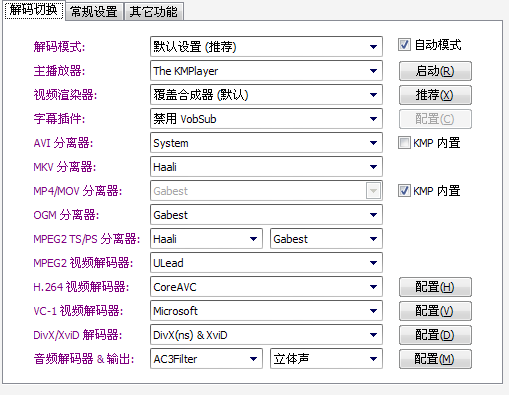The image size is (509, 395).
Task: Expand the MKV 分离器 Haali dropdown
Action: 266,167
